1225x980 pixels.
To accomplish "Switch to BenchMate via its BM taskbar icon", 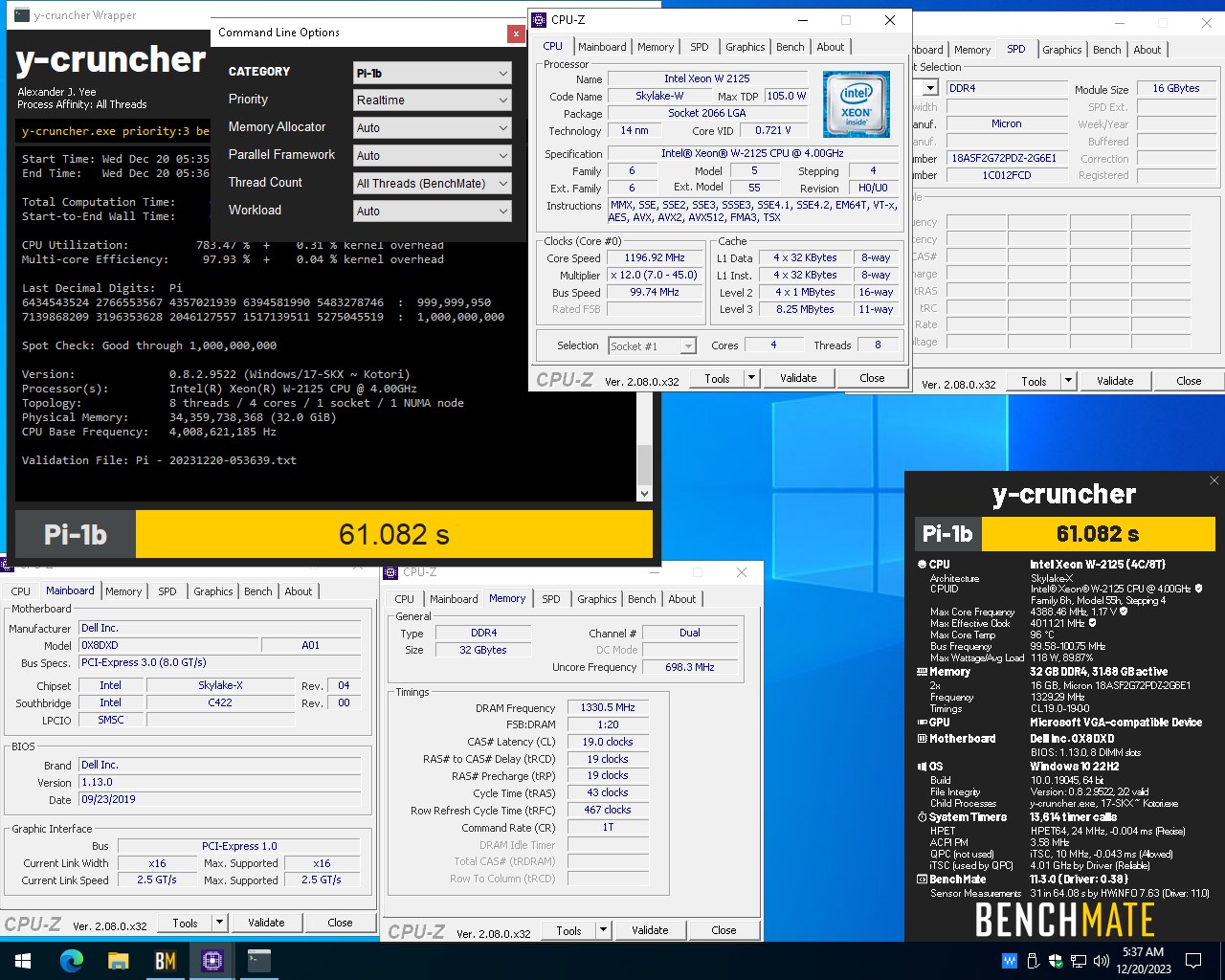I will pos(166,960).
